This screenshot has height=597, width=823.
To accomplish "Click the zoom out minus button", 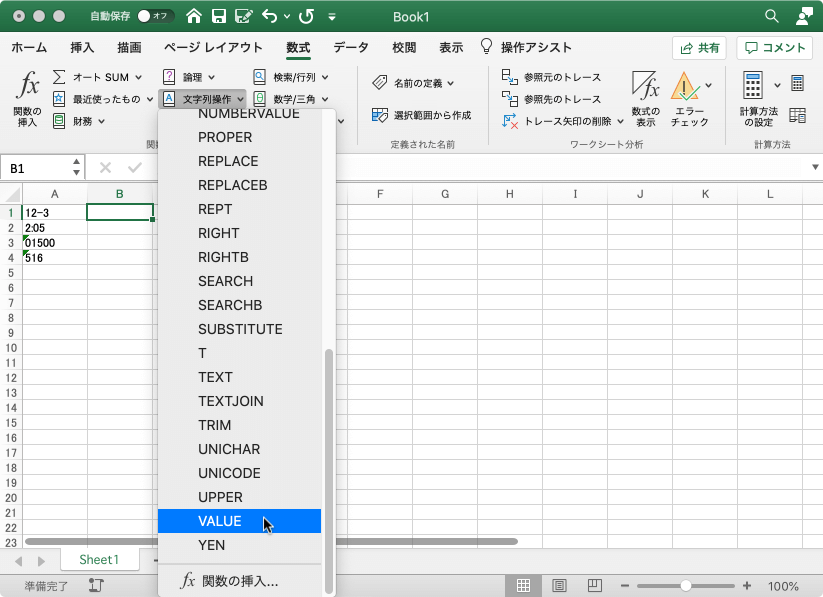I will point(625,585).
